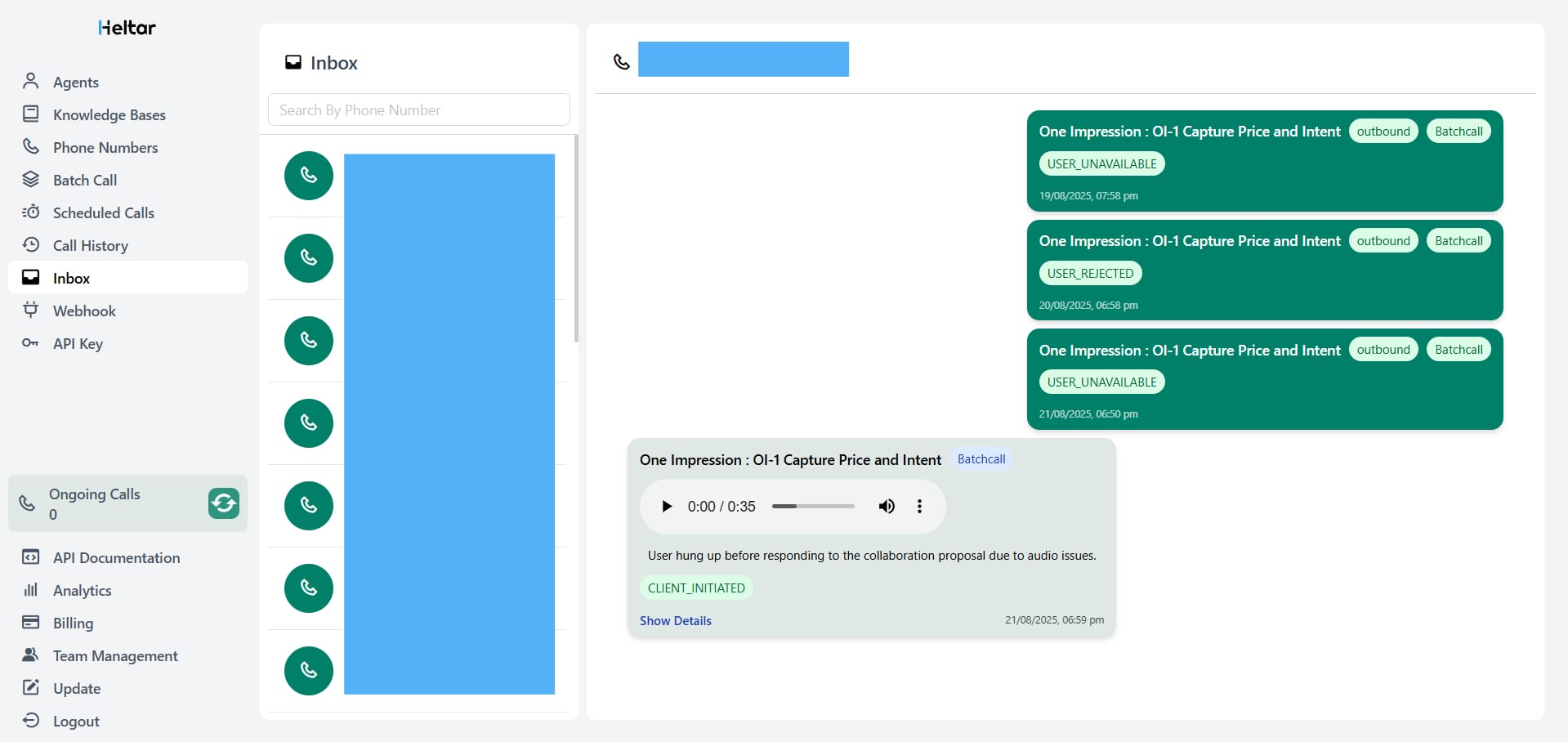
Task: Click the Billing card icon
Action: point(31,623)
